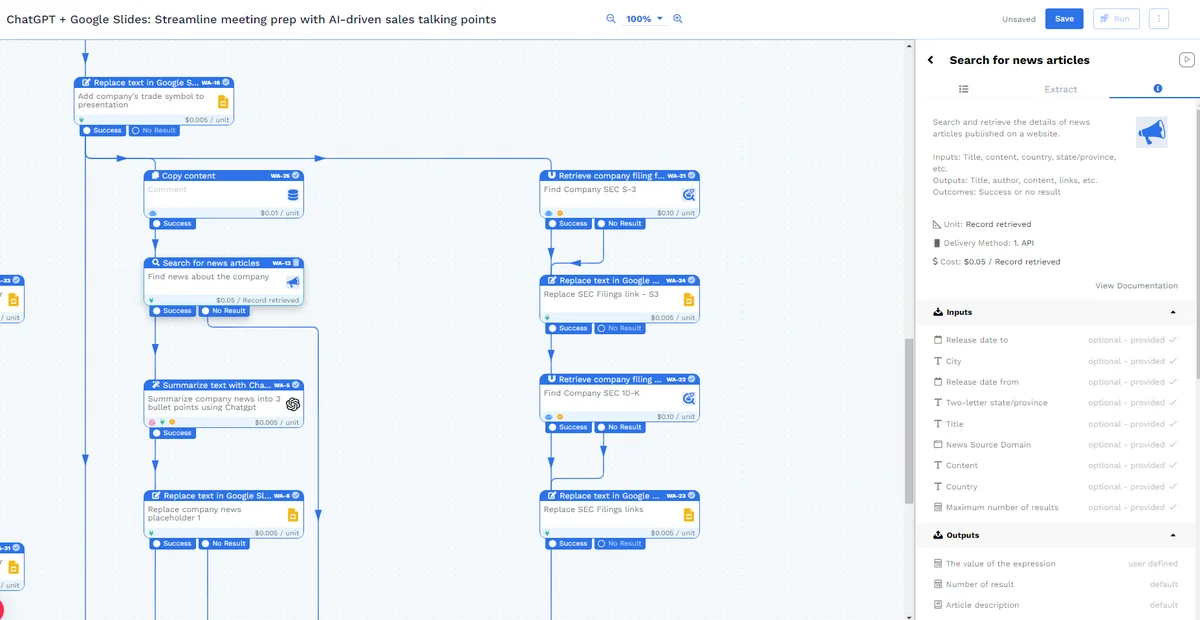Image resolution: width=1200 pixels, height=620 pixels.
Task: Click the No Result output of WA-16 node
Action: pos(154,130)
